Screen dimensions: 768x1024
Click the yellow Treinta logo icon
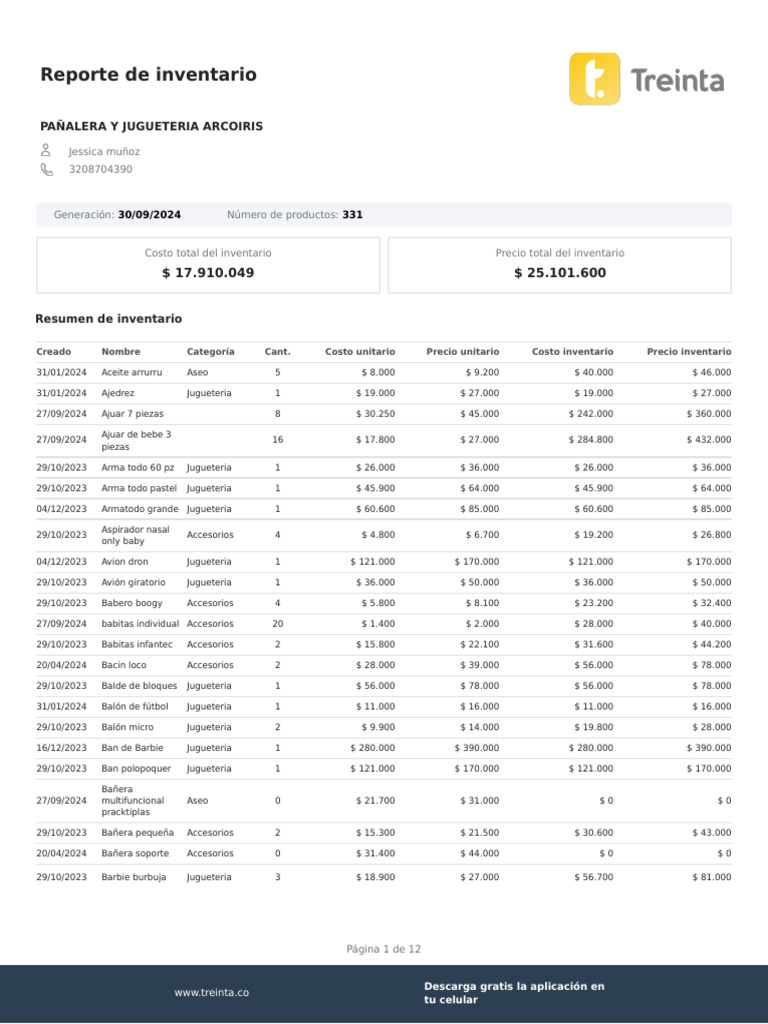594,79
